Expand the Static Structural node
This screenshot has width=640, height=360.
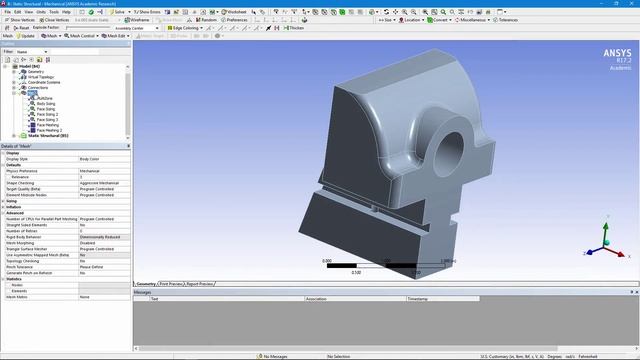click(x=14, y=136)
